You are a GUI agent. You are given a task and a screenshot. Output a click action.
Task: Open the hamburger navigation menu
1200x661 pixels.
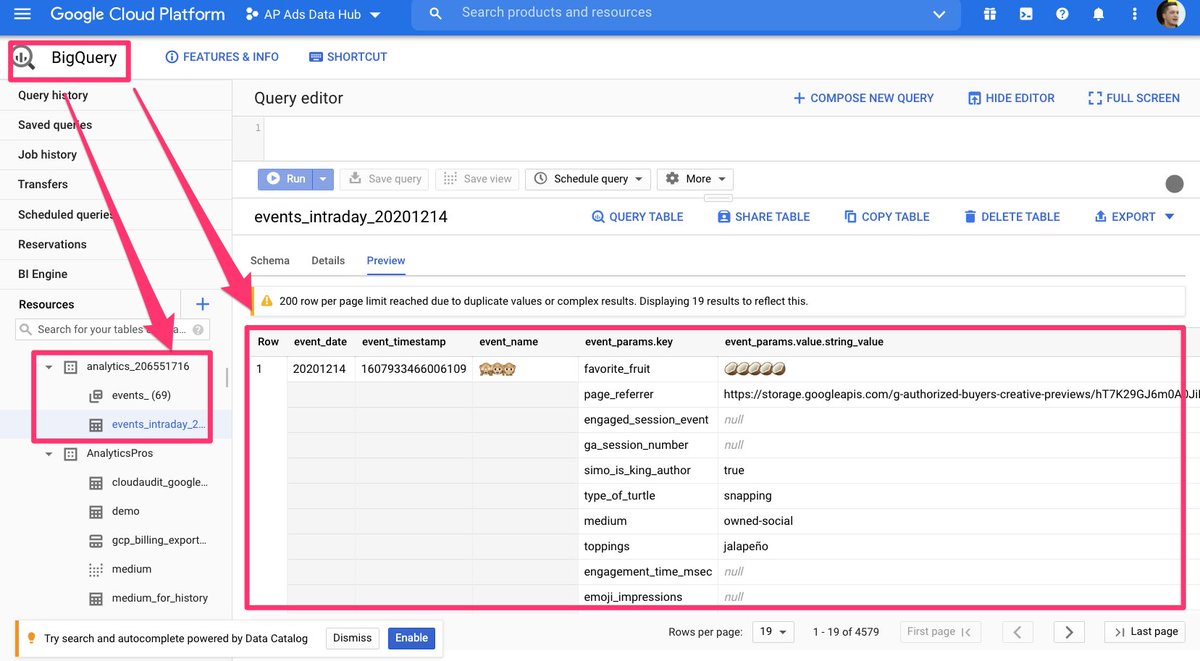(22, 14)
